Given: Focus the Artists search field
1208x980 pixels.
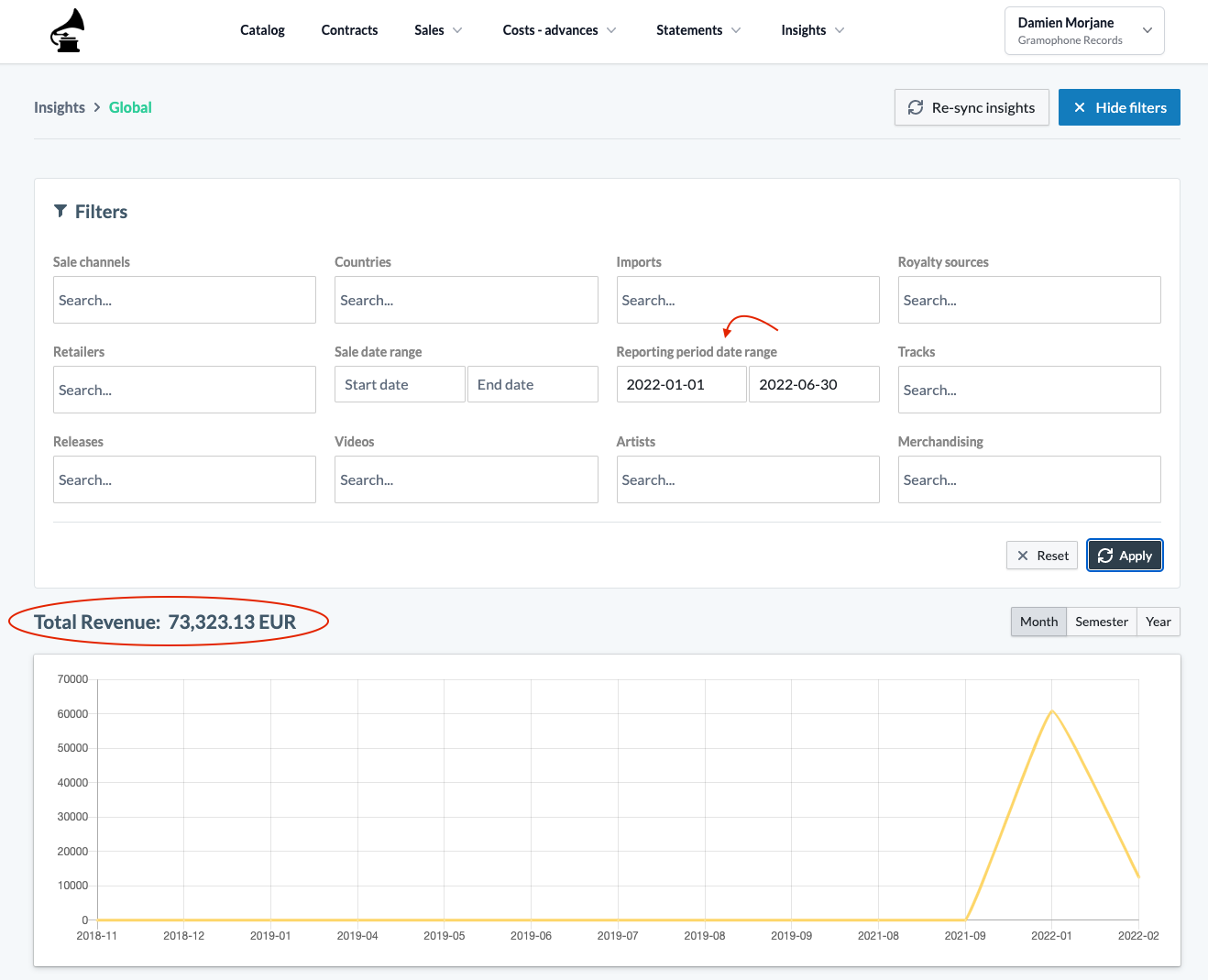Looking at the screenshot, I should 748,479.
